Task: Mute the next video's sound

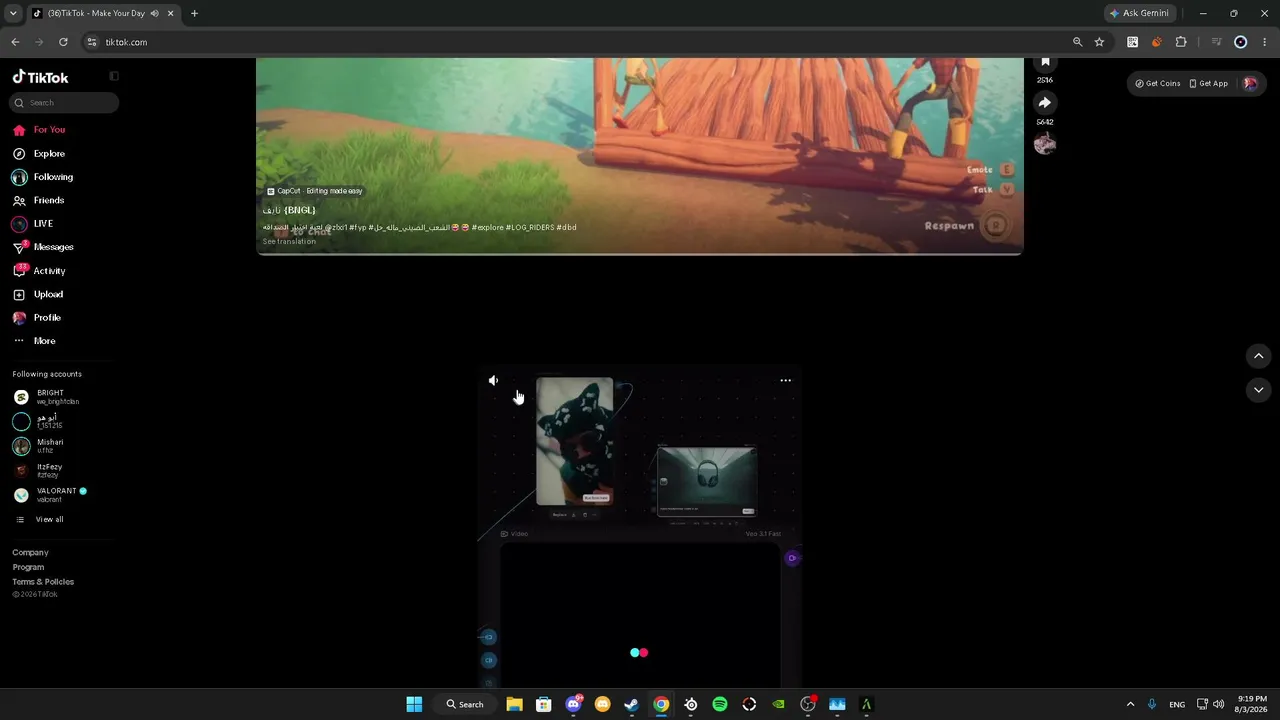Action: click(493, 381)
